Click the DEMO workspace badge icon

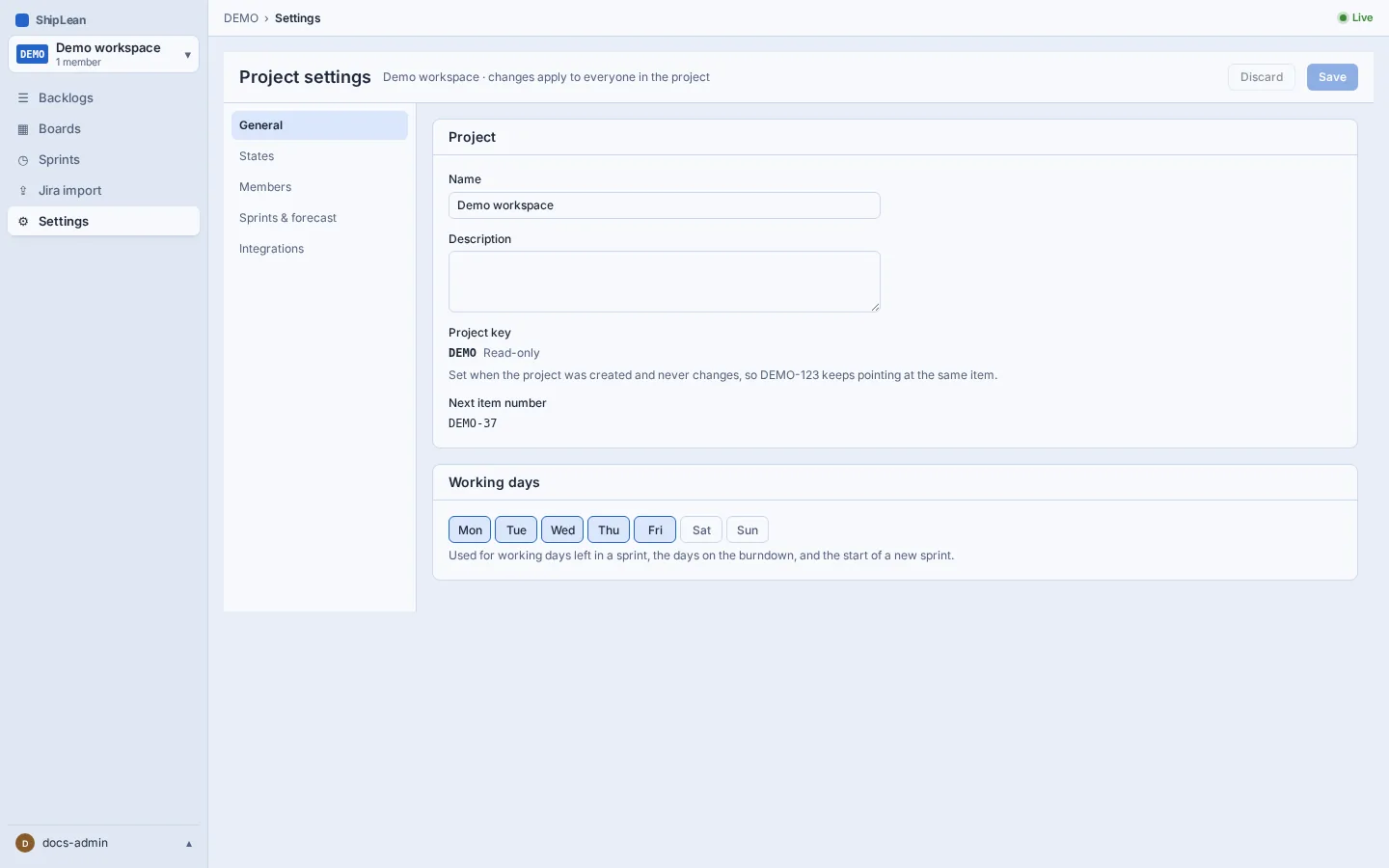(33, 54)
